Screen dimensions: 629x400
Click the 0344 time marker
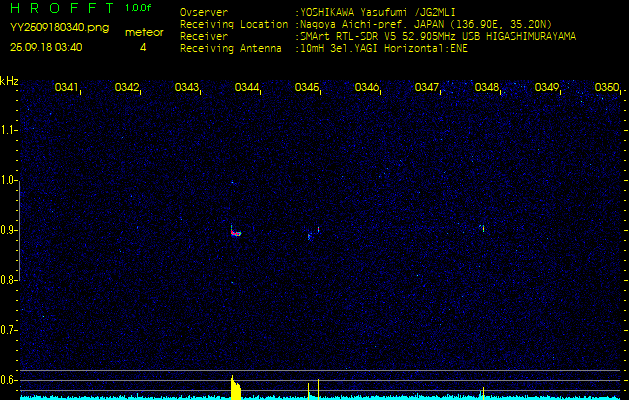[x=247, y=87]
